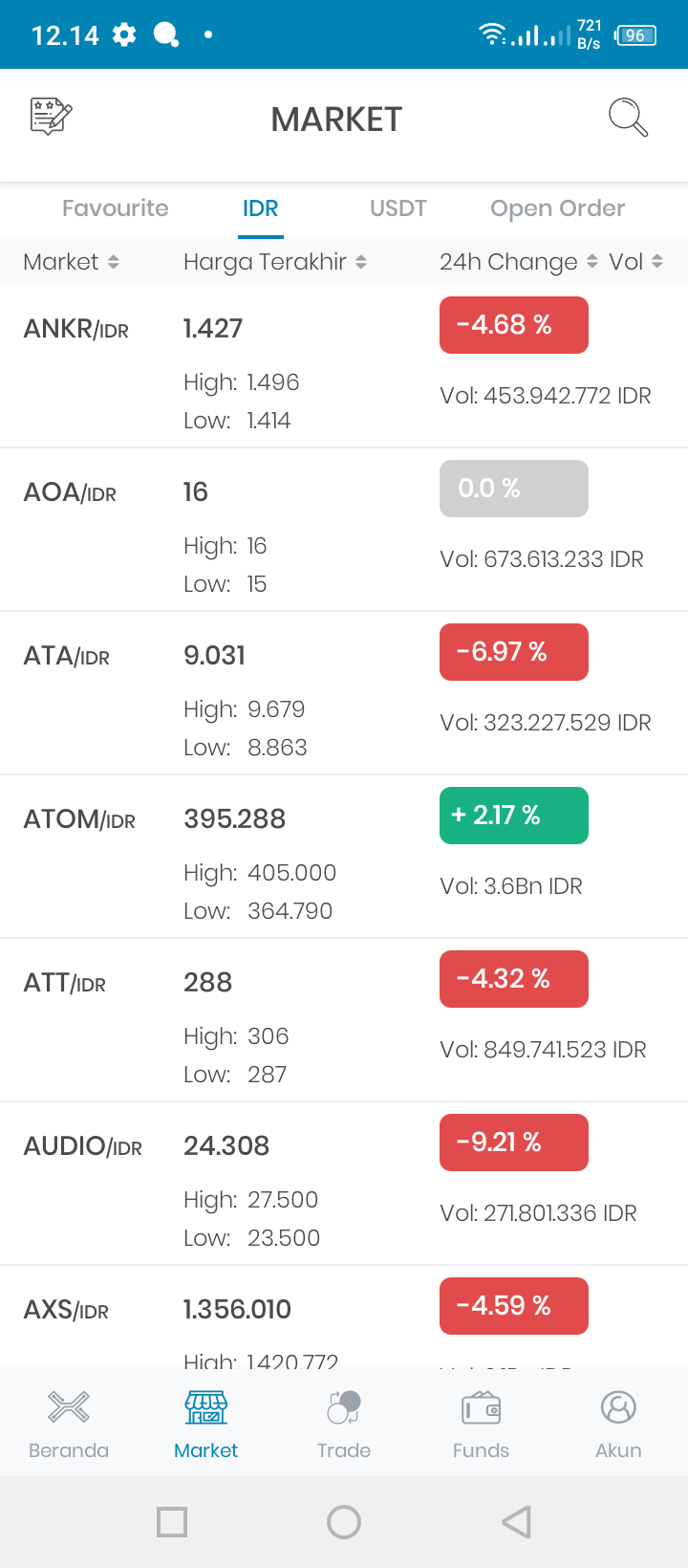Viewport: 688px width, 1568px height.
Task: Switch to the Favourite tab
Action: (x=116, y=208)
